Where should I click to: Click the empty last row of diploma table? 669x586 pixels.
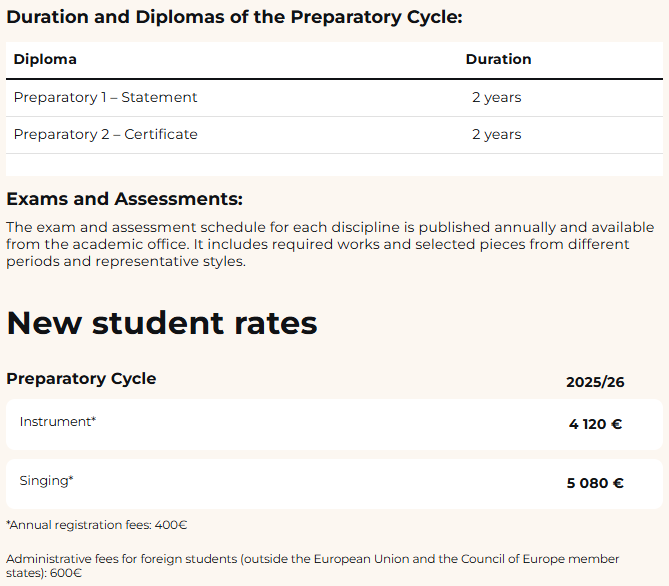pyautogui.click(x=334, y=165)
